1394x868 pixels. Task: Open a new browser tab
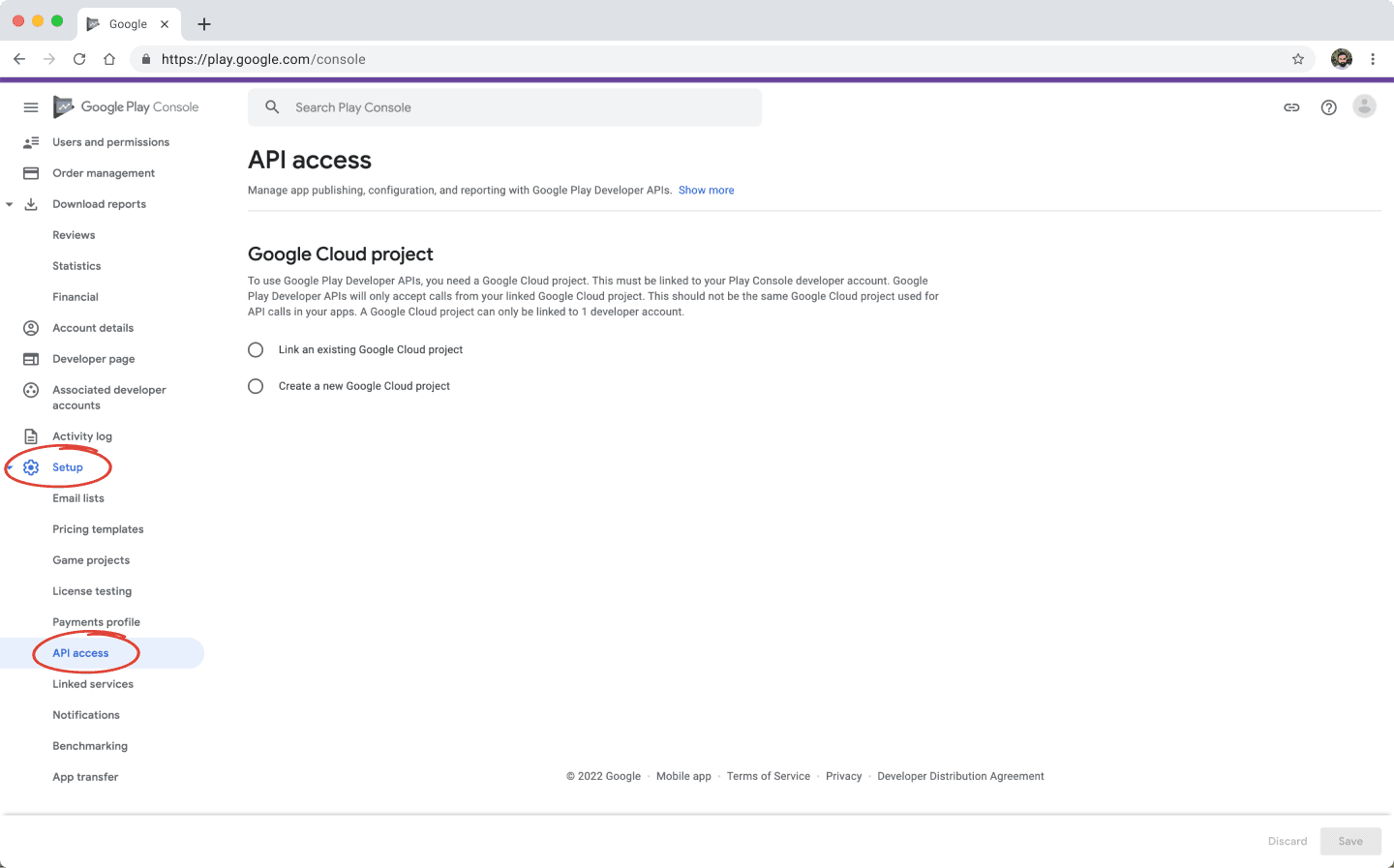[x=204, y=24]
